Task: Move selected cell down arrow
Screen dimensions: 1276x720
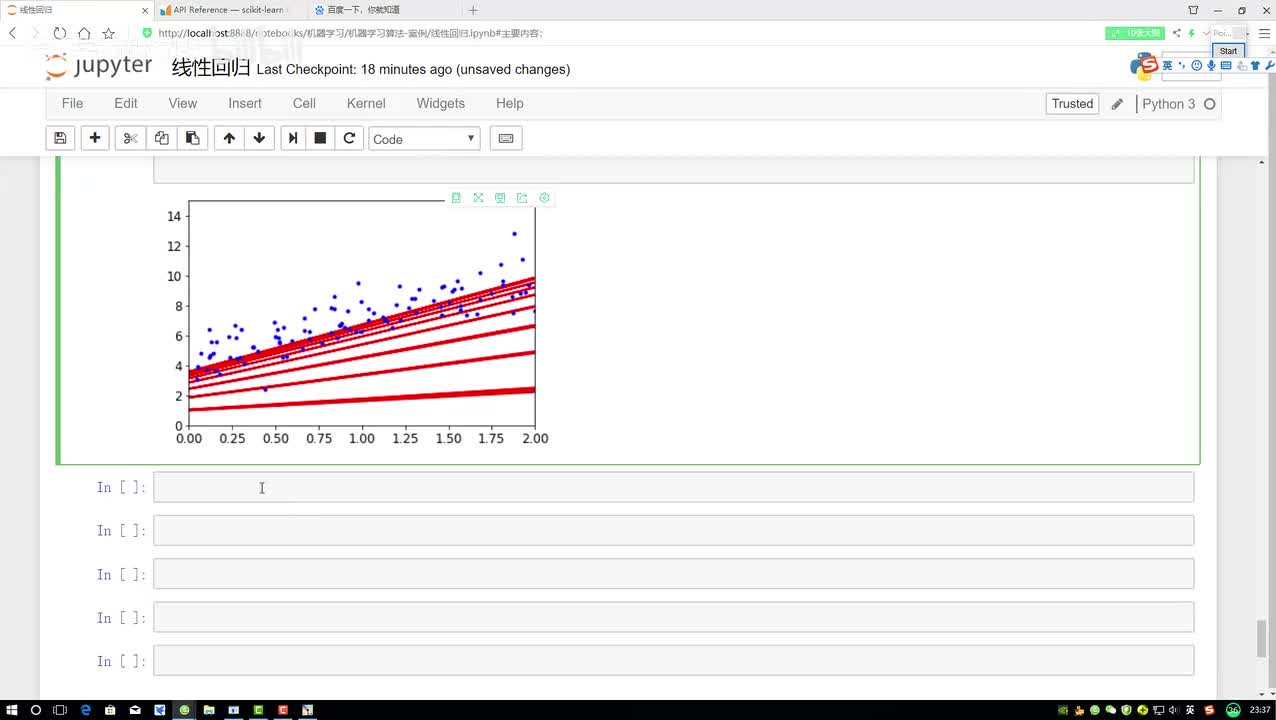Action: (259, 138)
